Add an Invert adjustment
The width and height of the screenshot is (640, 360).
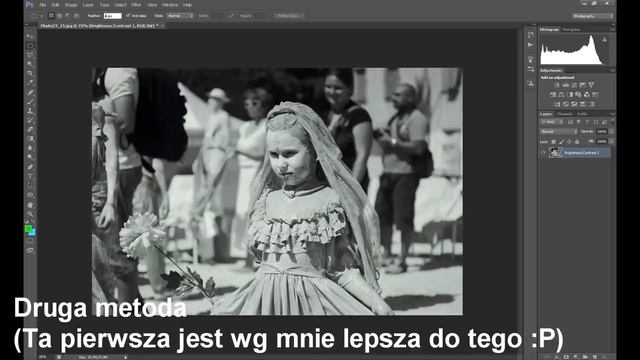pyautogui.click(x=557, y=104)
